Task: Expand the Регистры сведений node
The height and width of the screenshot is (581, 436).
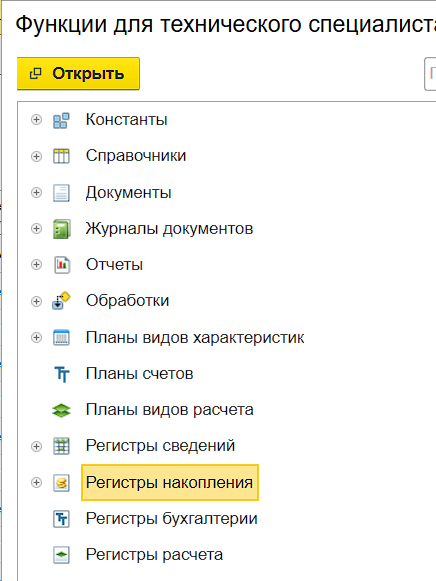Action: [36, 446]
